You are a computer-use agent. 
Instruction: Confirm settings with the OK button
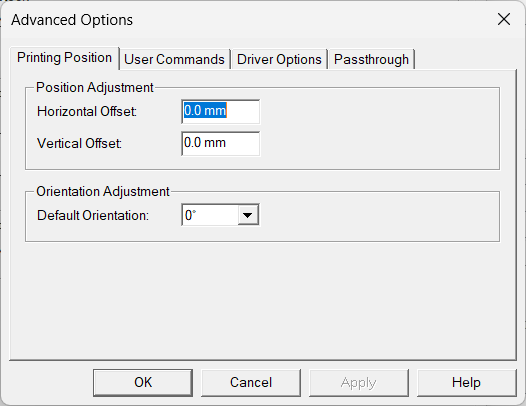[x=143, y=383]
